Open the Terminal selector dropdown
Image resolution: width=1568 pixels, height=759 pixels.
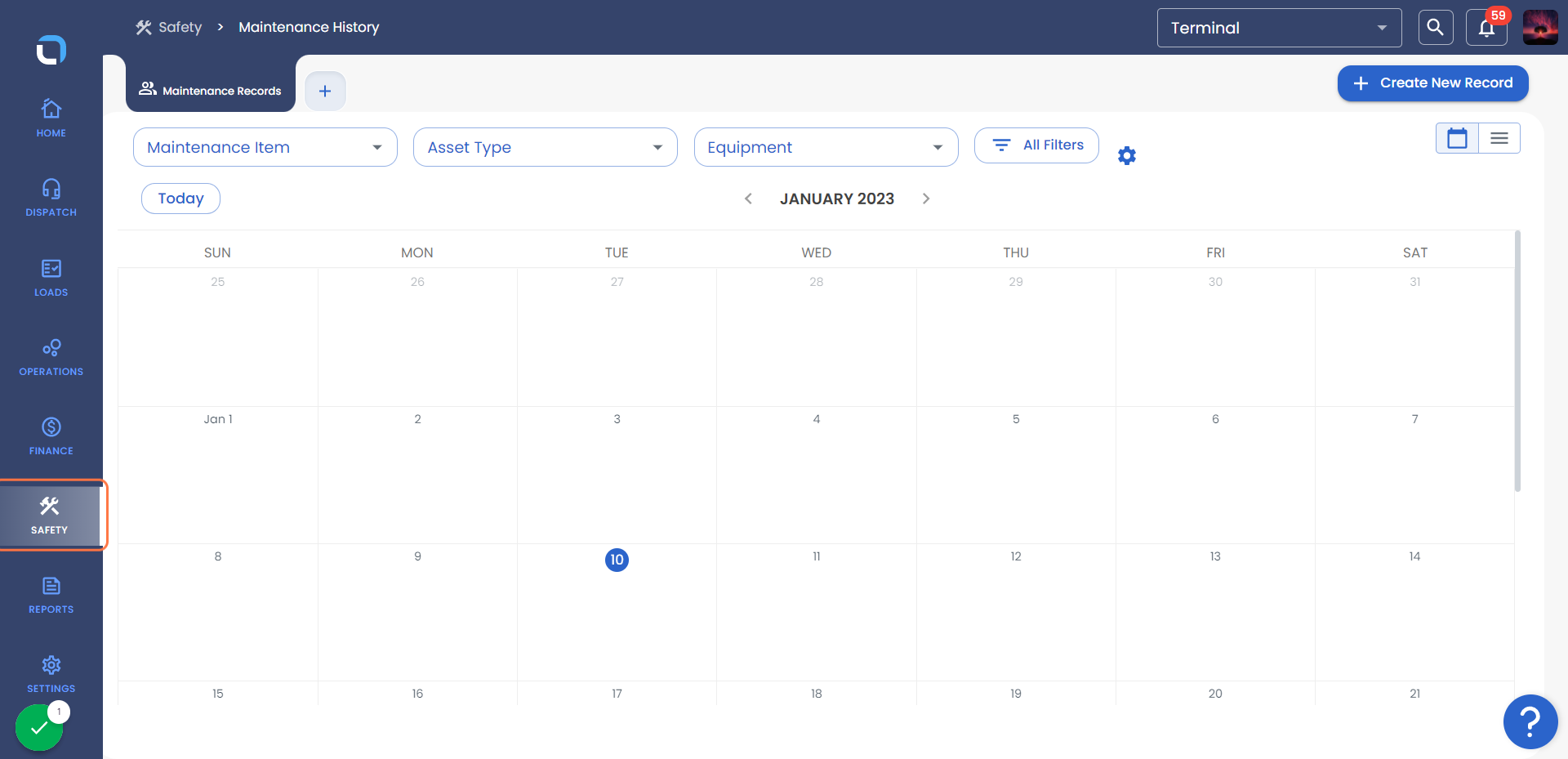click(1280, 28)
